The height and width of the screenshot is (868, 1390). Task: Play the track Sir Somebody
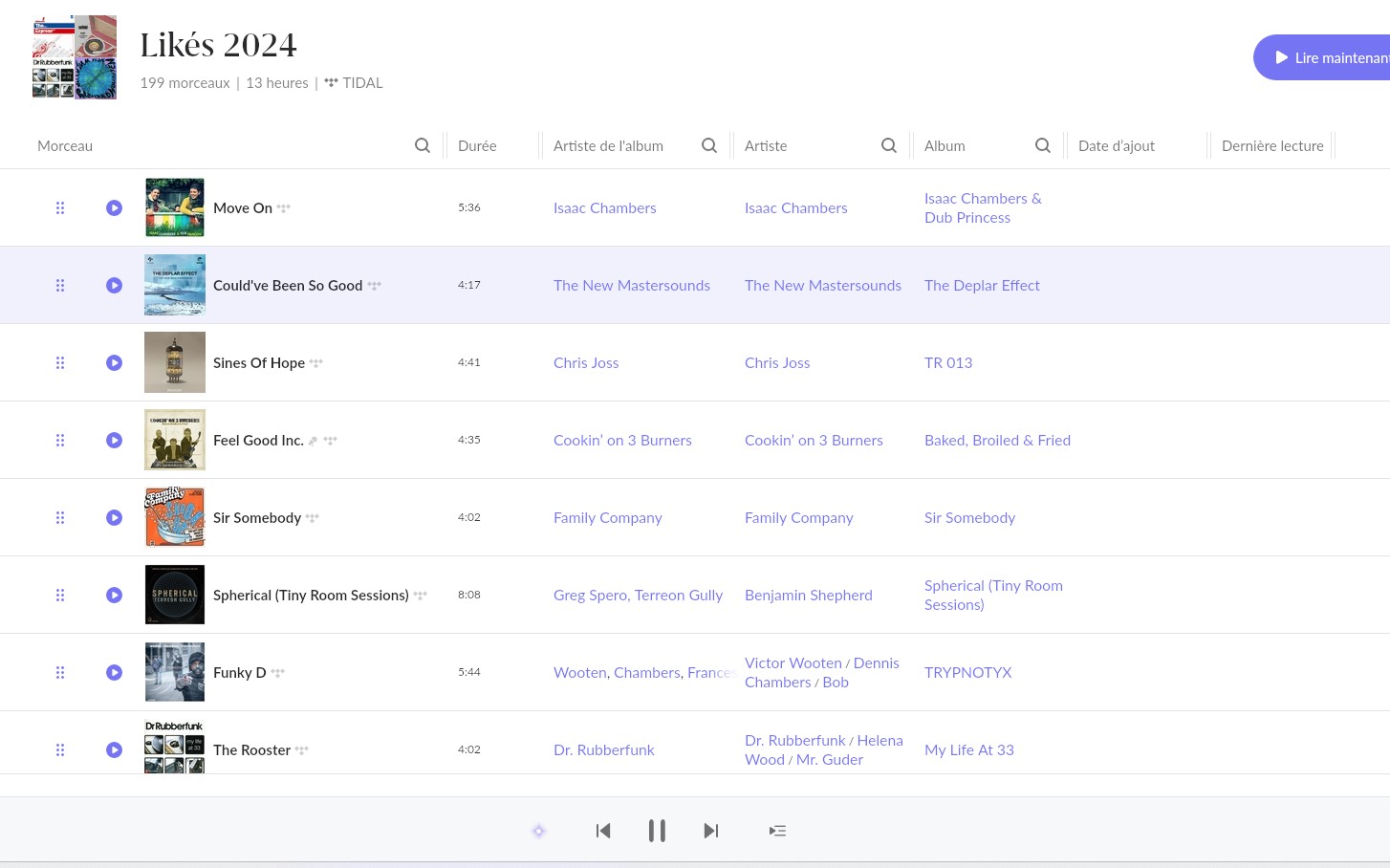114,517
